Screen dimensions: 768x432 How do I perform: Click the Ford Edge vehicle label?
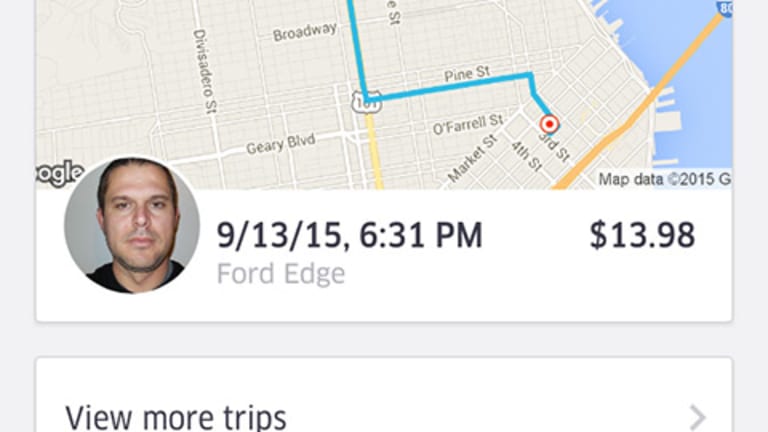(x=280, y=273)
